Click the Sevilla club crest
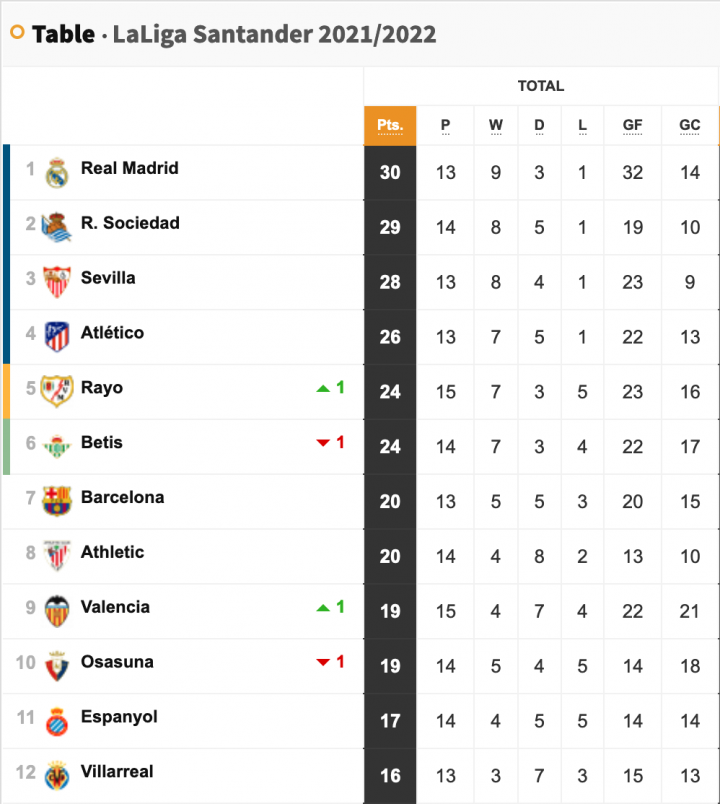Viewport: 720px width, 804px height. pos(56,282)
